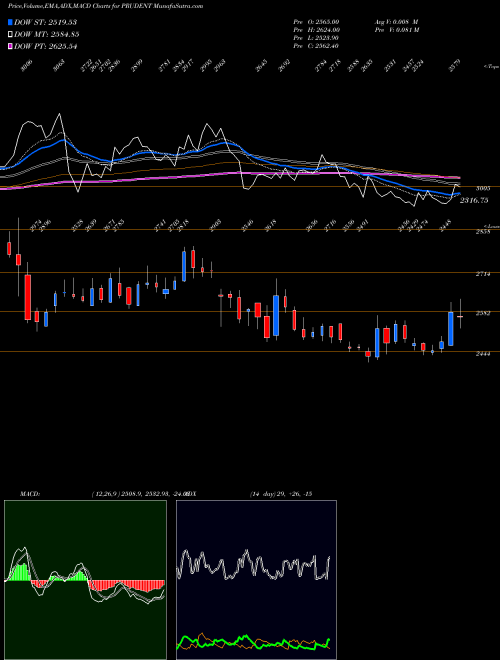This screenshot has width=500, height=660.
Task: Select the 'DOW PT: 2625.54' legend text
Action: (45, 46)
